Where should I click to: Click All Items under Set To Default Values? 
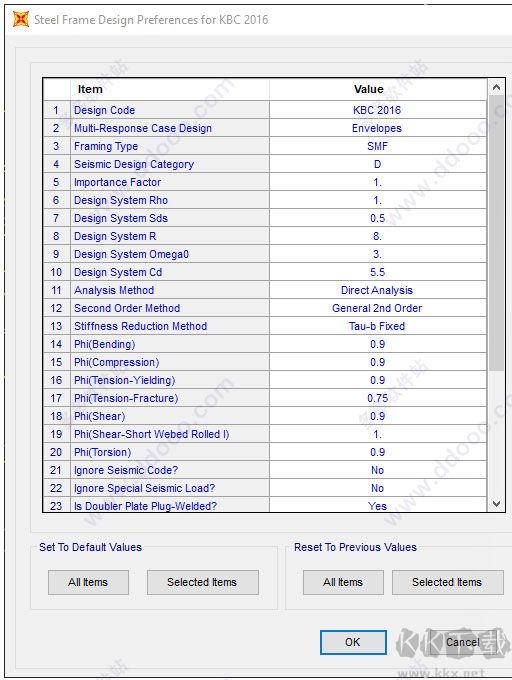coord(88,582)
